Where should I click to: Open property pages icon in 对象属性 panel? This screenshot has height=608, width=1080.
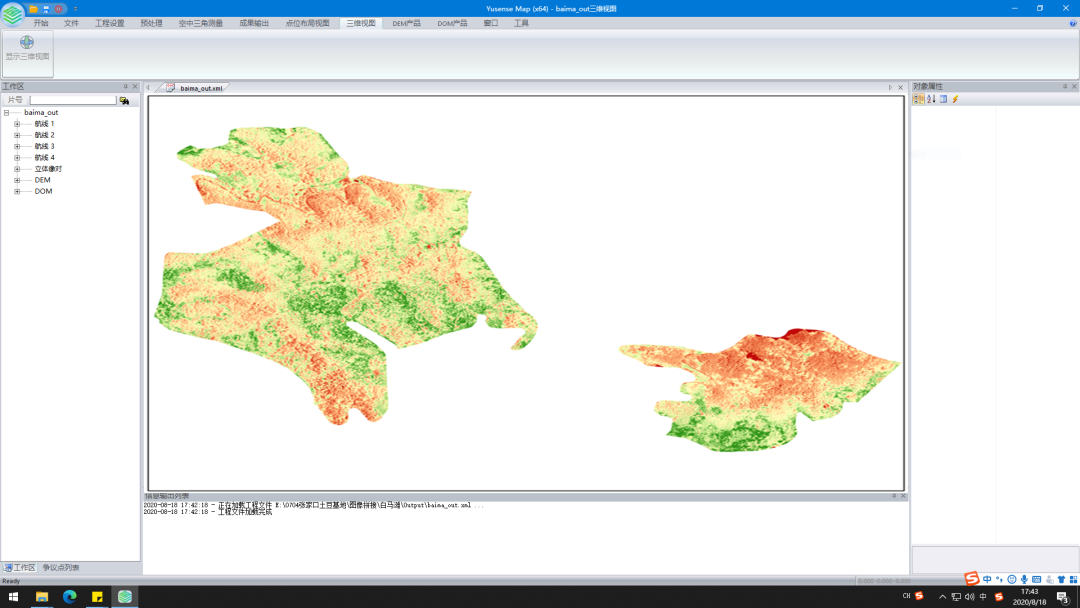[943, 99]
